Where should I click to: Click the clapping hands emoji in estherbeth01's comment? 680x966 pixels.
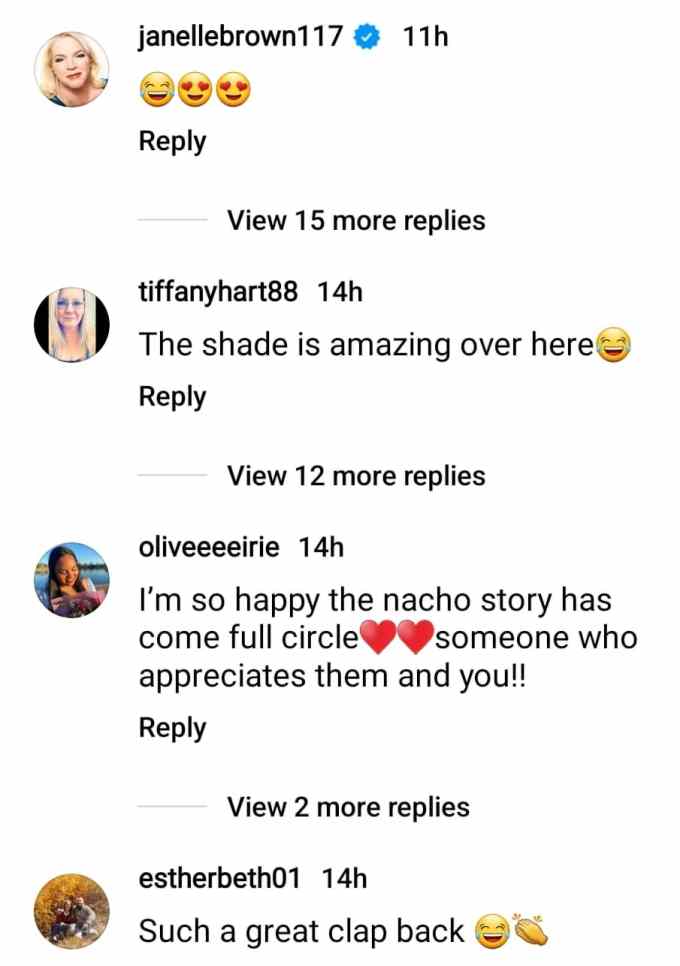click(x=531, y=931)
